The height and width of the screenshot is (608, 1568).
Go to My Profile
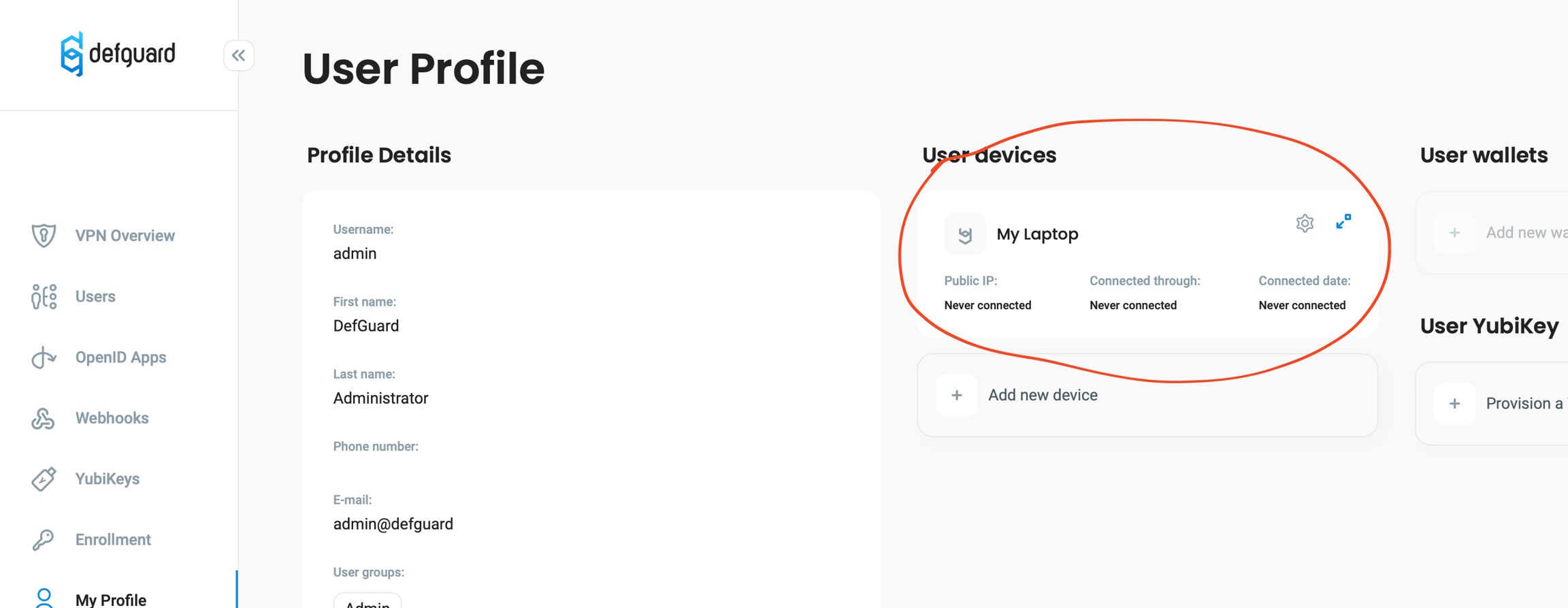point(110,599)
